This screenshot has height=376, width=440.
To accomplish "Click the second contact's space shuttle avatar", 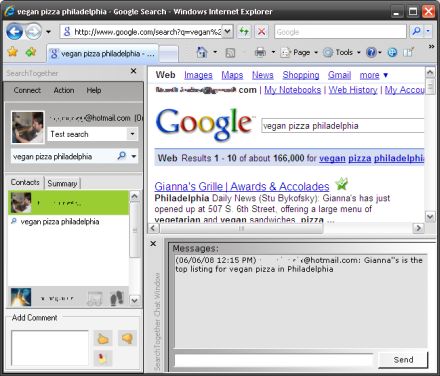I will pyautogui.click(x=21, y=297).
